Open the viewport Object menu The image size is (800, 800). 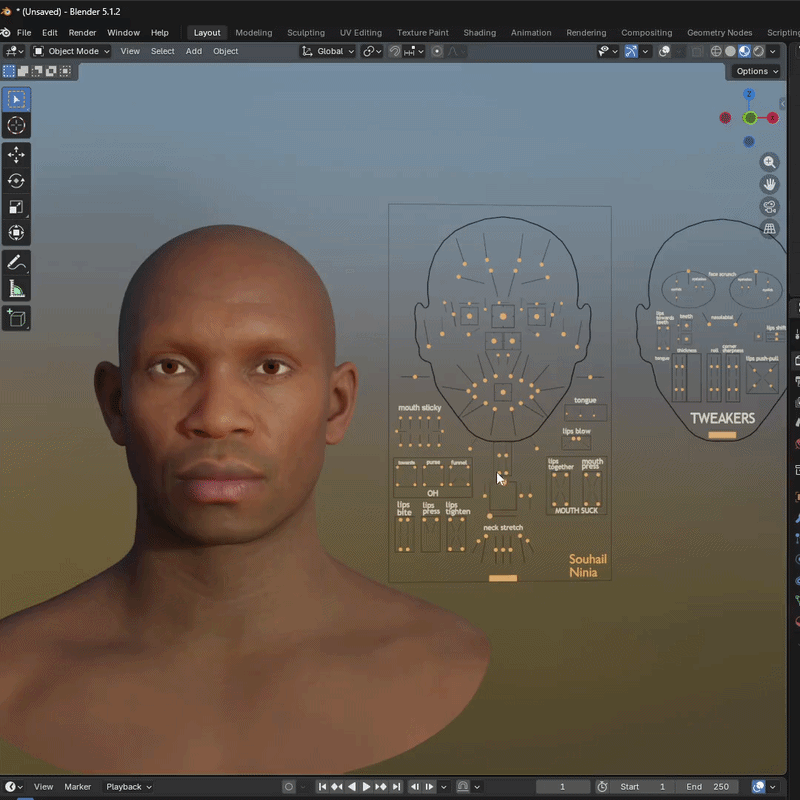coord(226,52)
